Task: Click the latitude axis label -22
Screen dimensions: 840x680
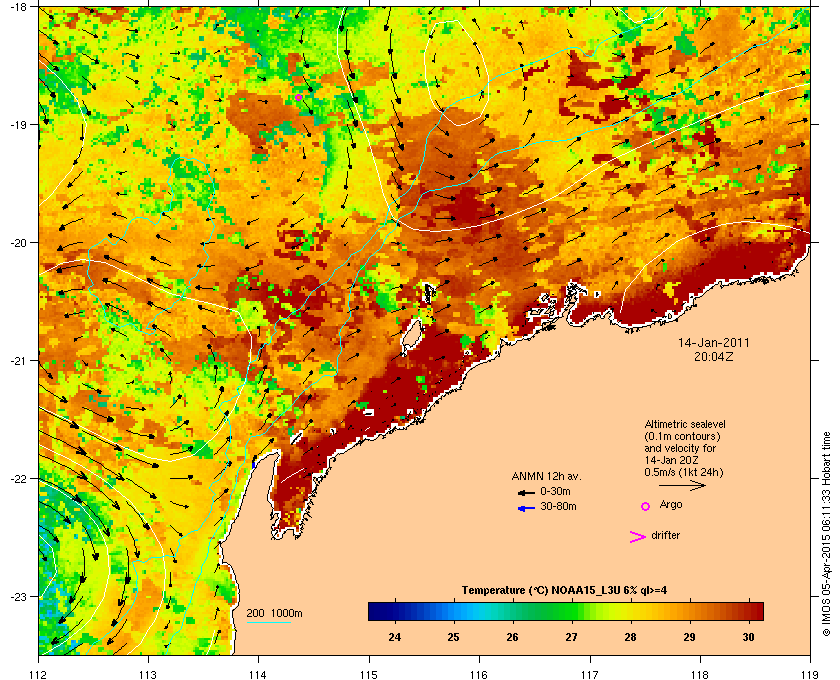Action: 18,479
